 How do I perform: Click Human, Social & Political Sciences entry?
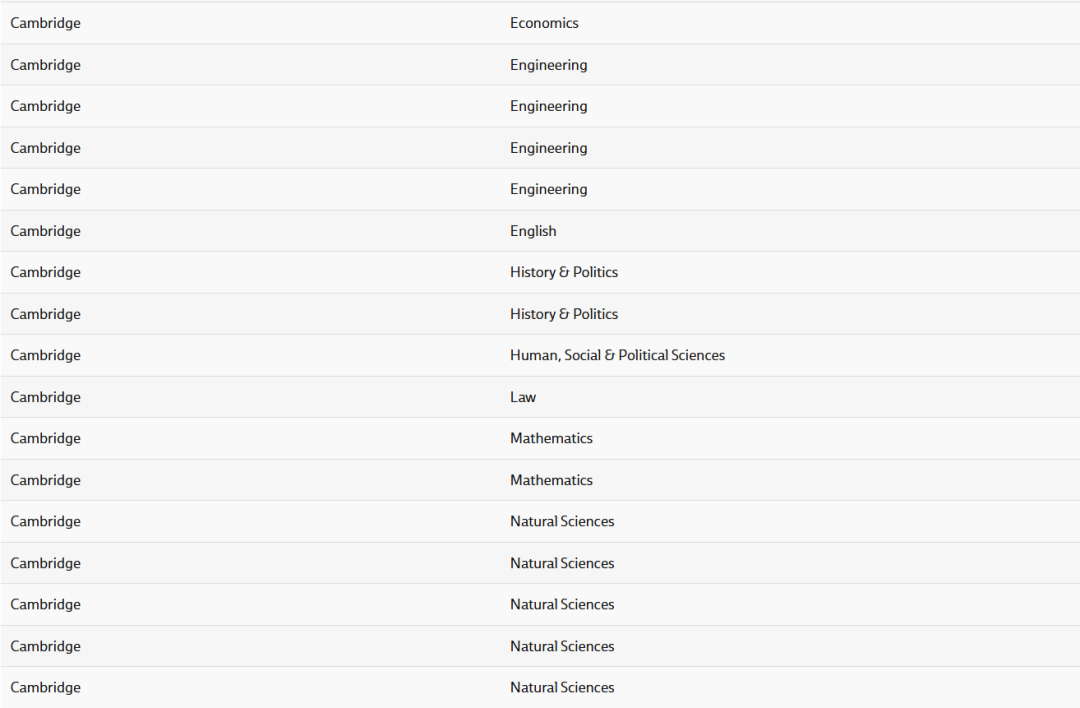click(617, 355)
